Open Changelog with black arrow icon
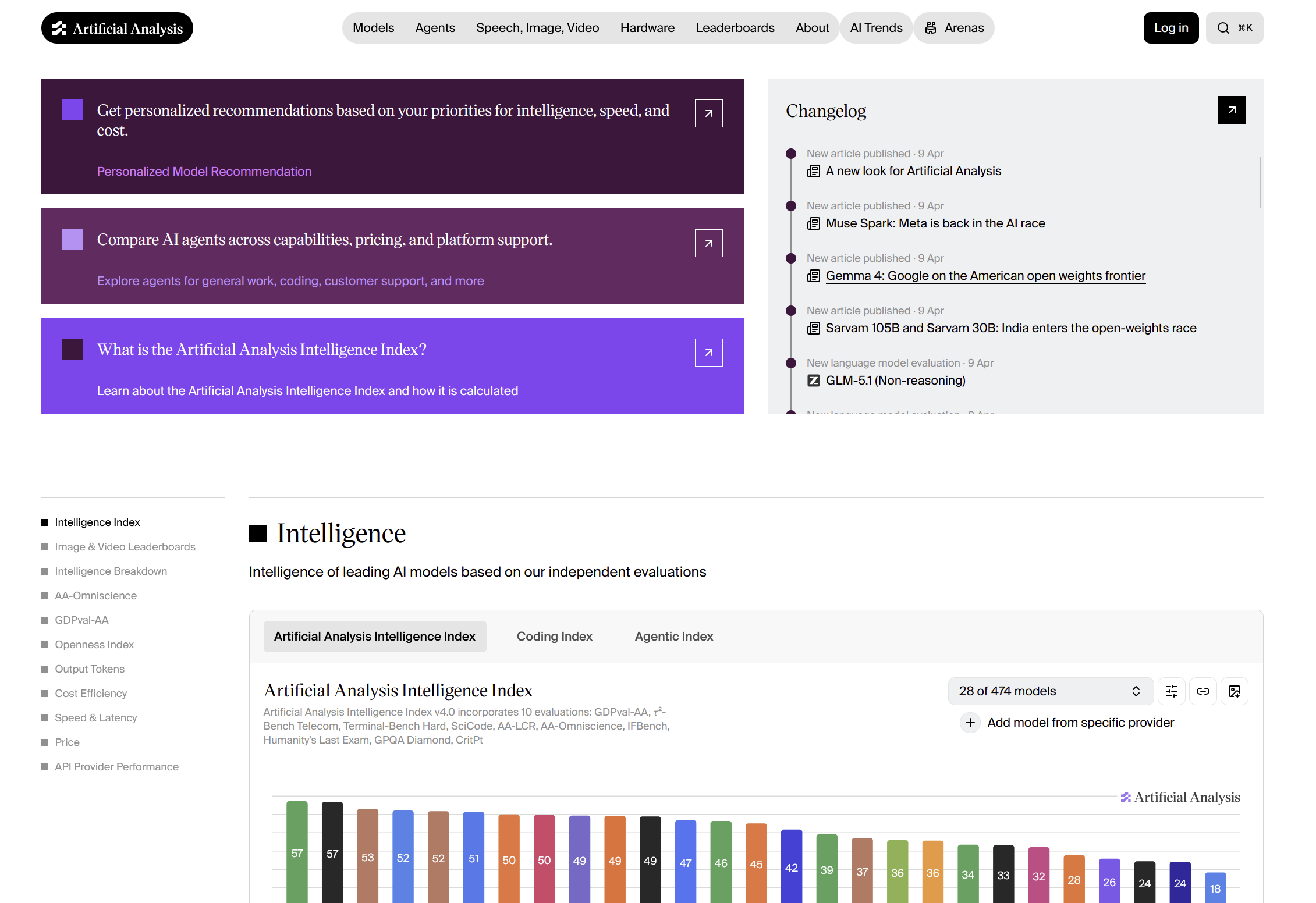 click(1232, 110)
